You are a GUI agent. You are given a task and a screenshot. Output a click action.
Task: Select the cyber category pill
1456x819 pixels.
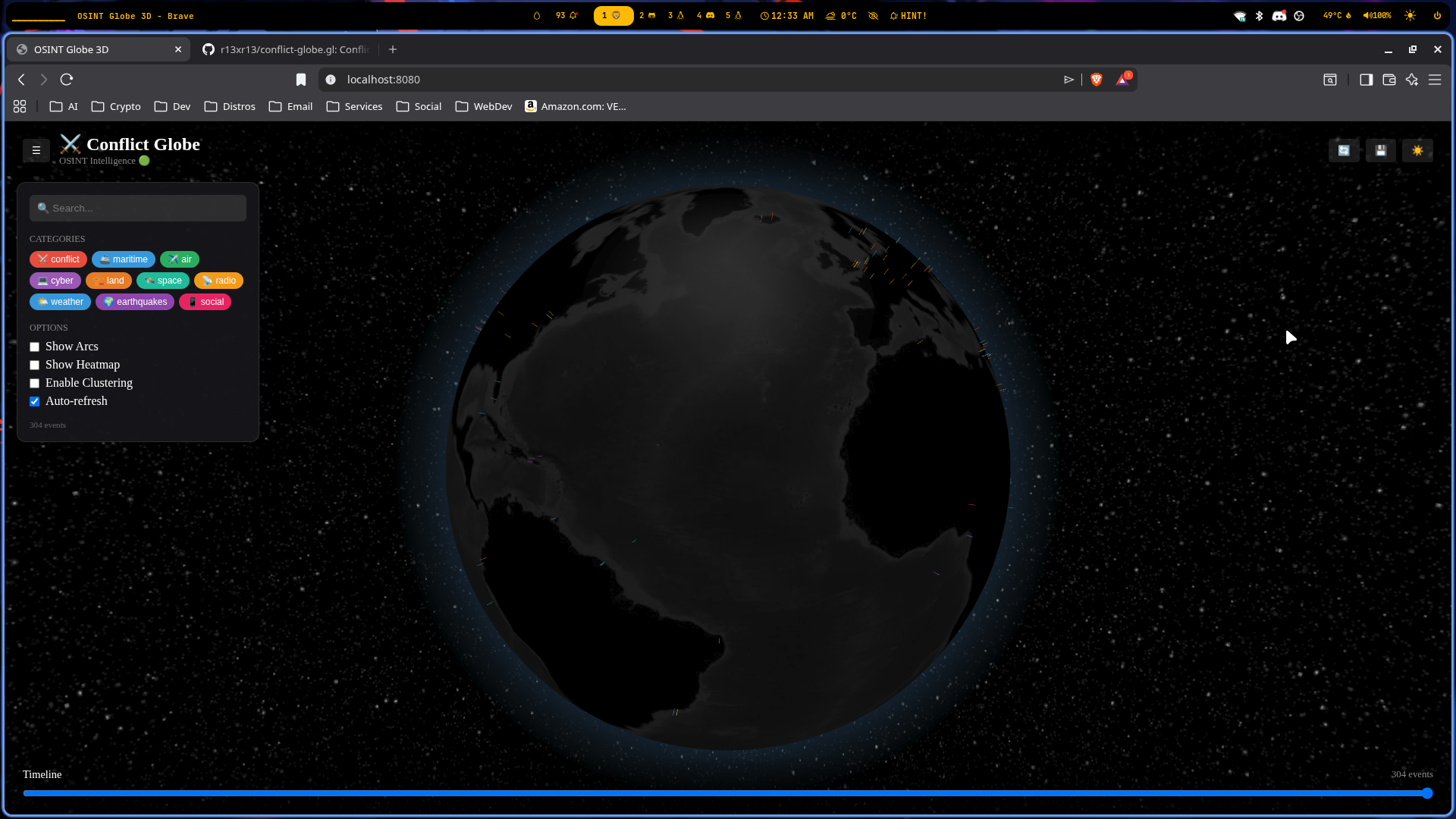pyautogui.click(x=55, y=280)
